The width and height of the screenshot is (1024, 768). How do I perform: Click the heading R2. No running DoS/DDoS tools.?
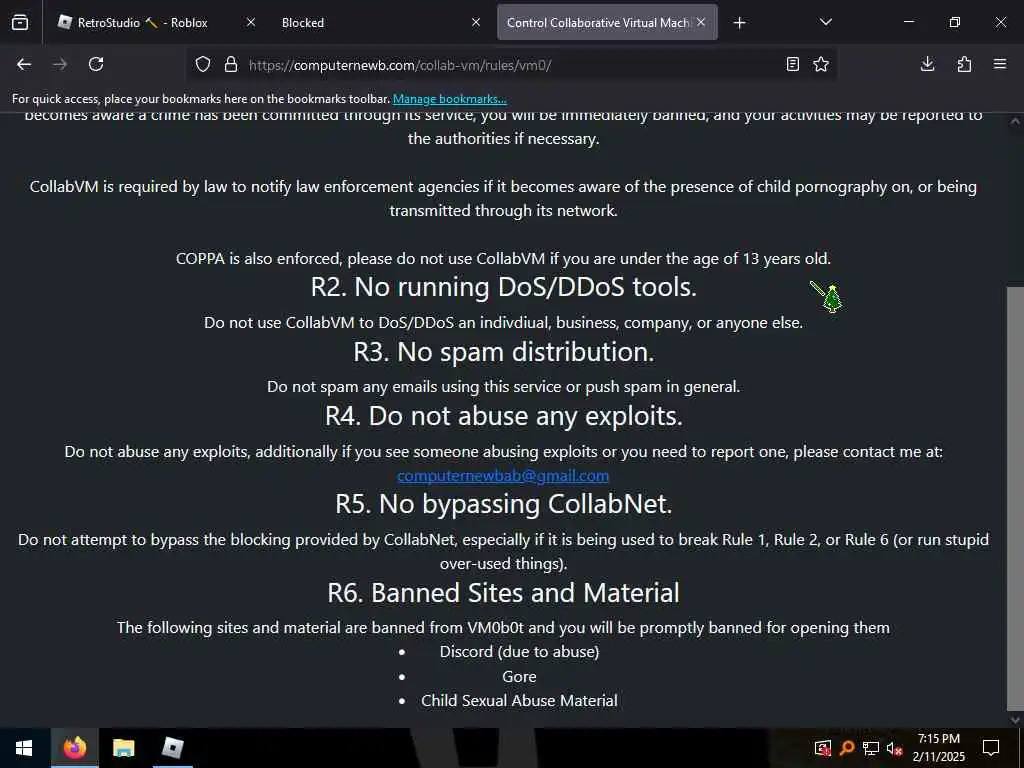tap(504, 287)
